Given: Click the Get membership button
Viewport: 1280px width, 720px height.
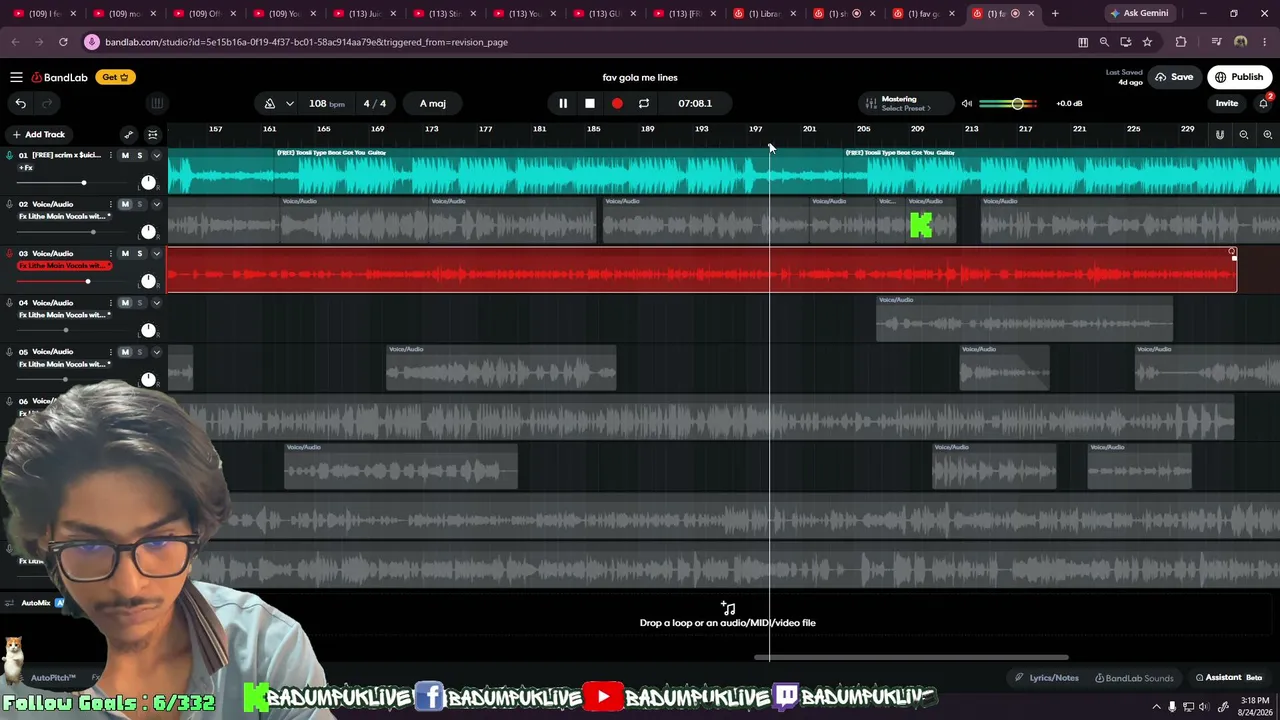Looking at the screenshot, I should [115, 77].
